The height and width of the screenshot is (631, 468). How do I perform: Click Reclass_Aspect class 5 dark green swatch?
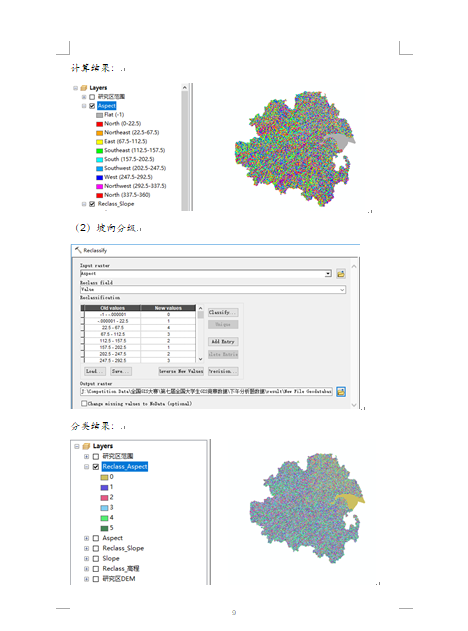(x=104, y=528)
